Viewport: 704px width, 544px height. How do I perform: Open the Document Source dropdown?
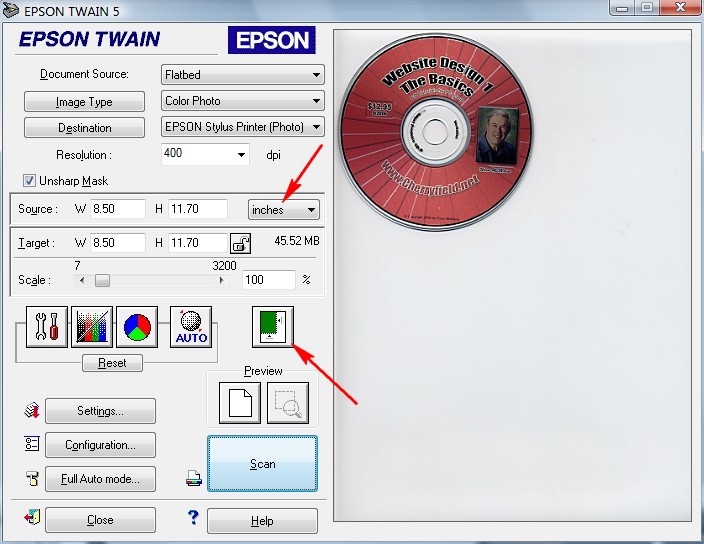coord(243,75)
